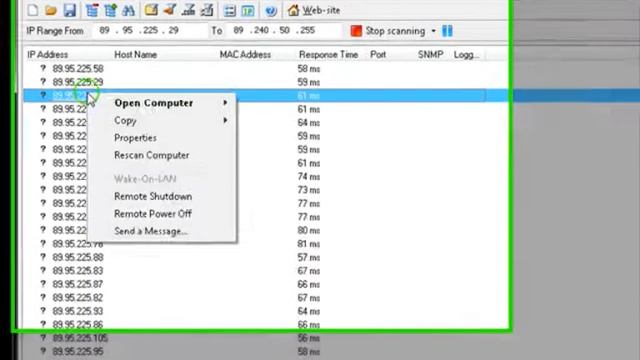The width and height of the screenshot is (640, 360).
Task: Click the yellow note toolbar icon
Action: [151, 10]
